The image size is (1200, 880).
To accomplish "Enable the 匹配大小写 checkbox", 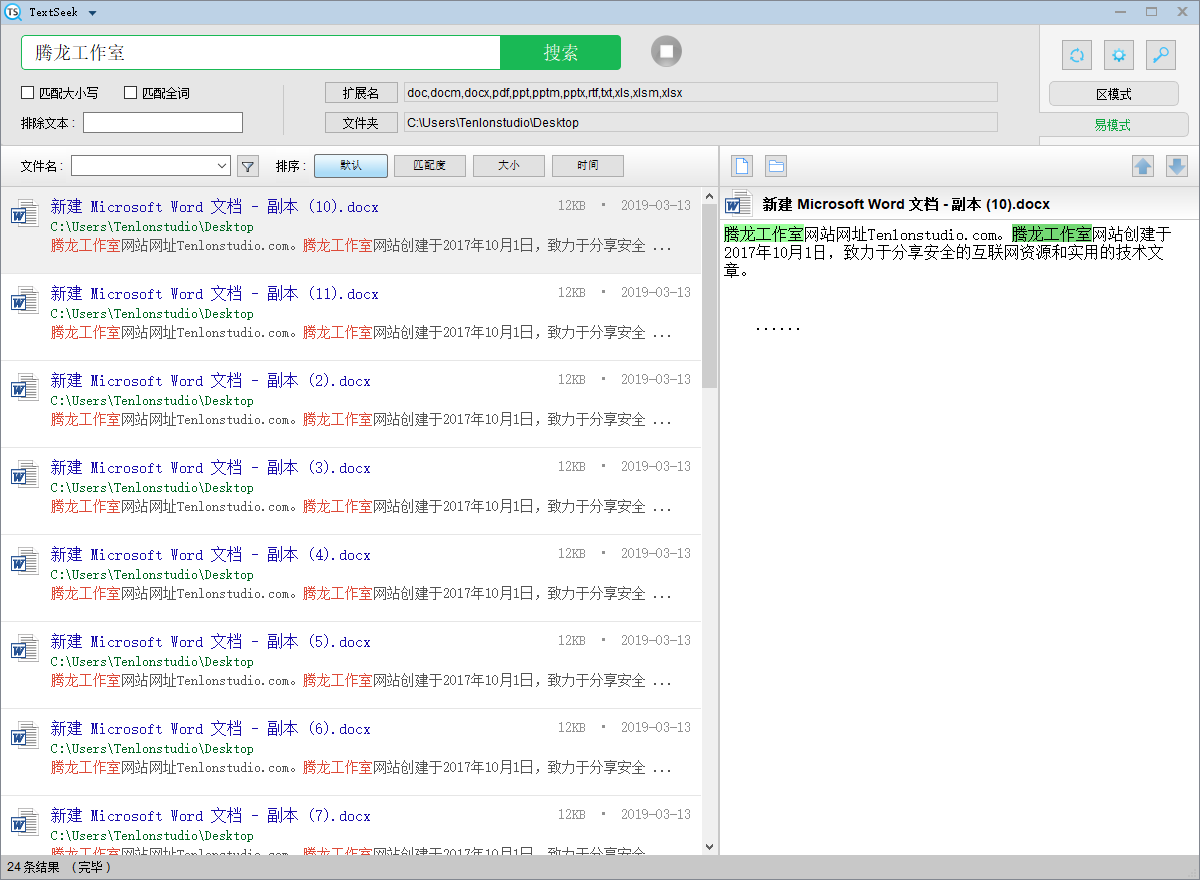I will point(28,93).
